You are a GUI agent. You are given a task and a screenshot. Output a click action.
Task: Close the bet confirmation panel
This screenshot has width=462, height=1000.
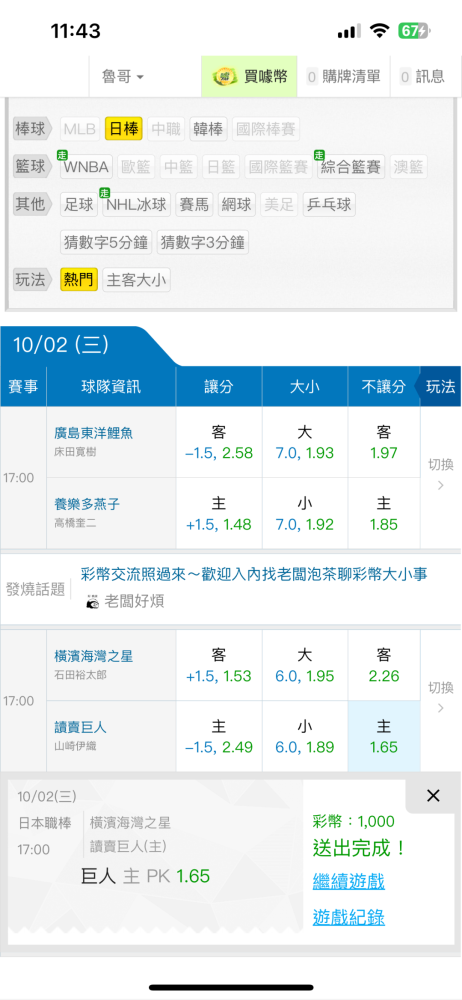click(x=433, y=795)
